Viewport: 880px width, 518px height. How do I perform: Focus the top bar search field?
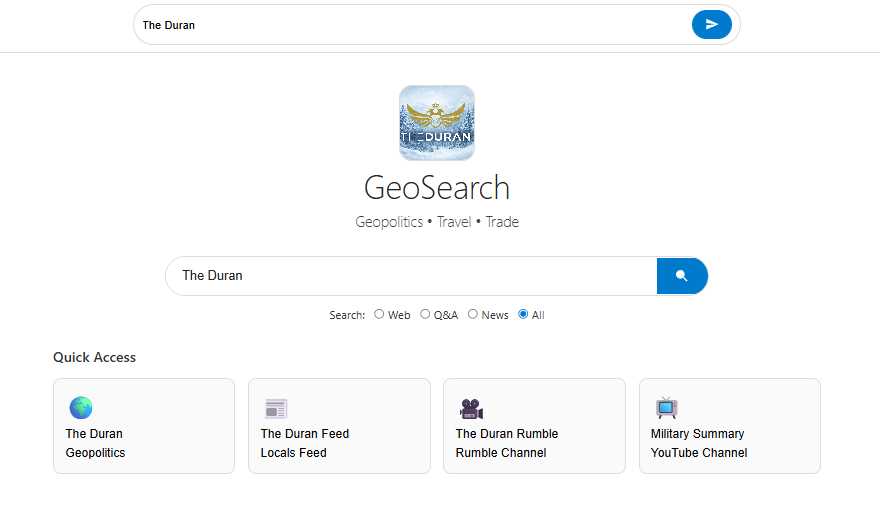[410, 25]
